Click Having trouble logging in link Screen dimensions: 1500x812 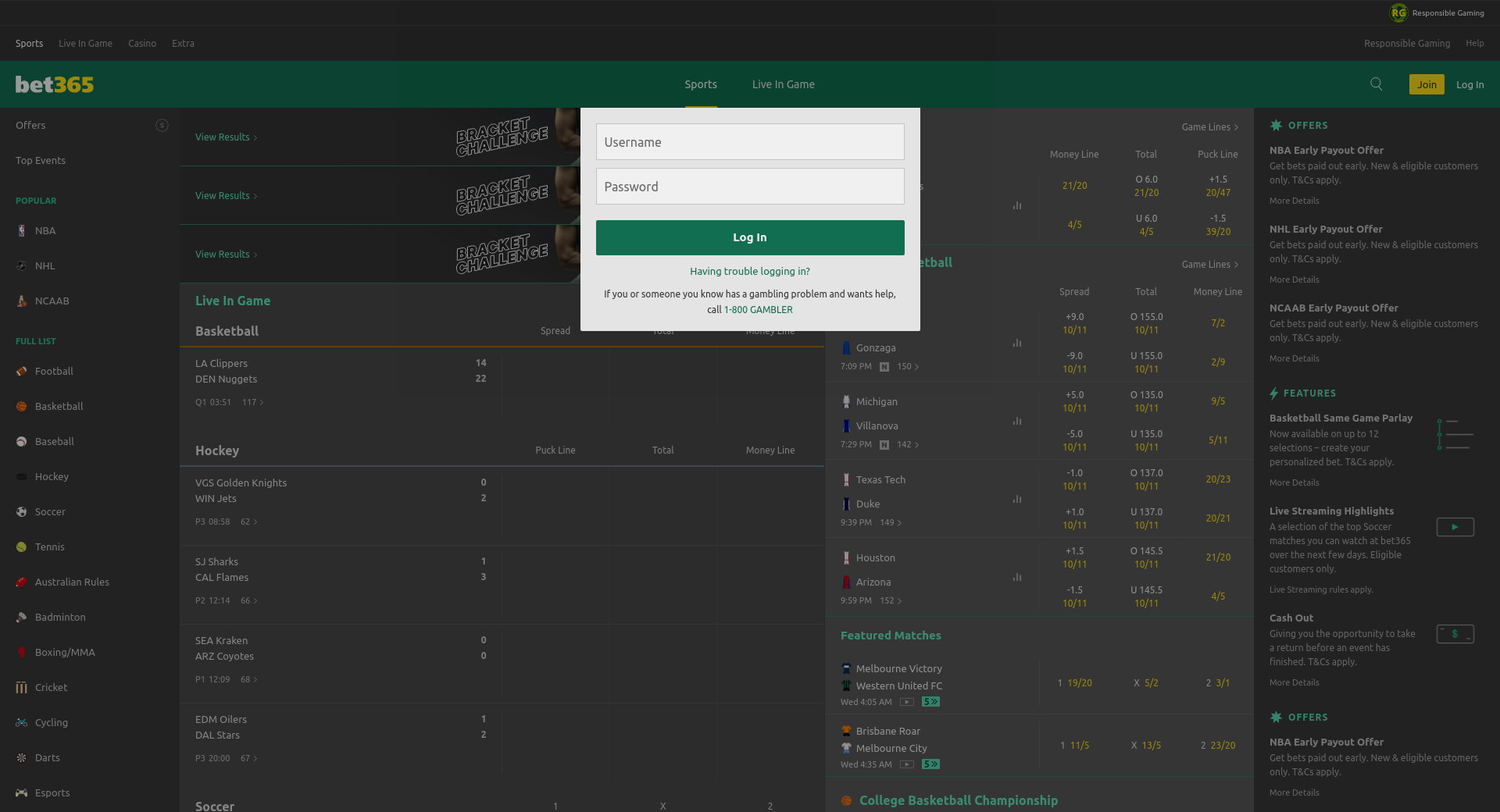point(749,272)
